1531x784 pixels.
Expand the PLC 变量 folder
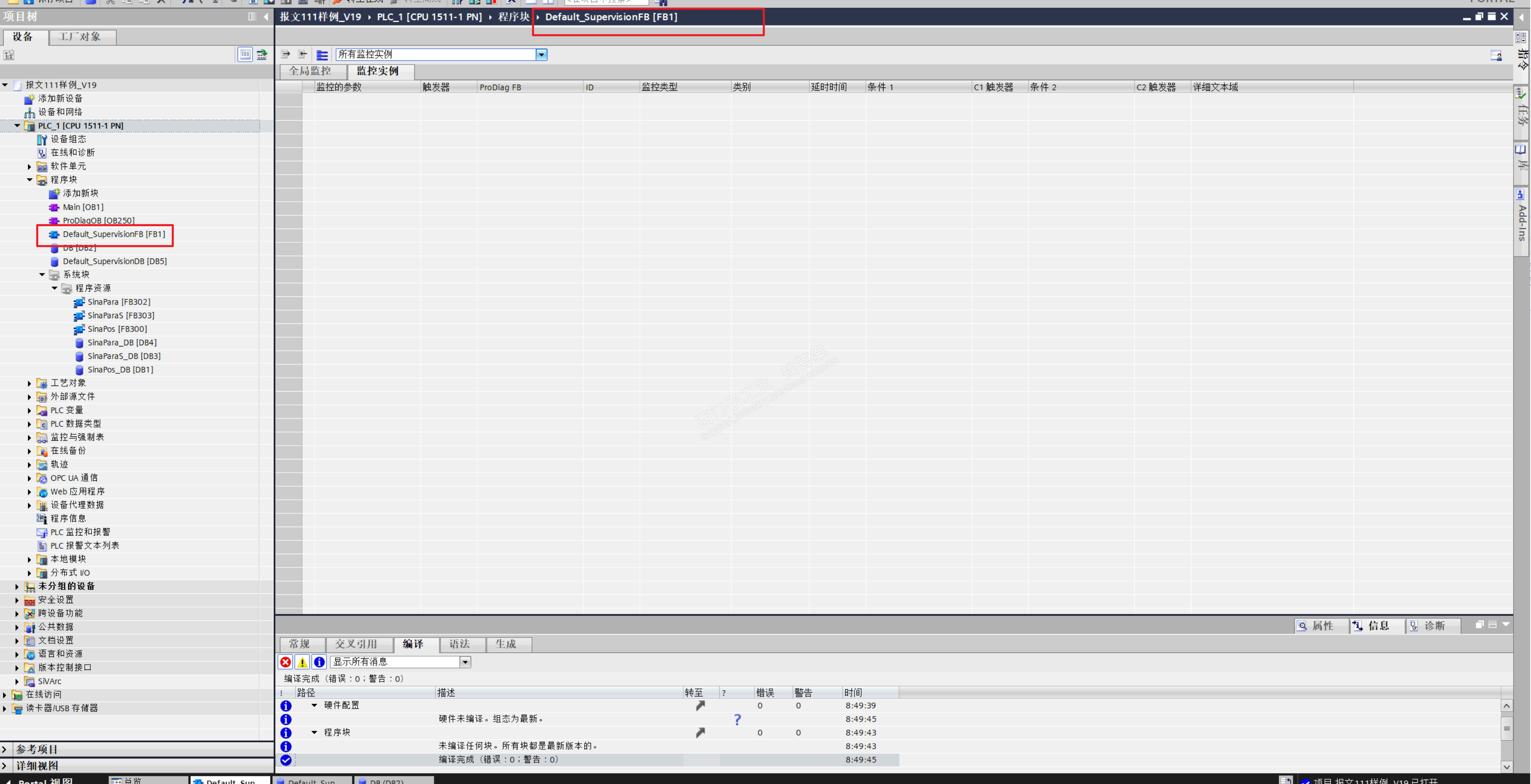(29, 411)
